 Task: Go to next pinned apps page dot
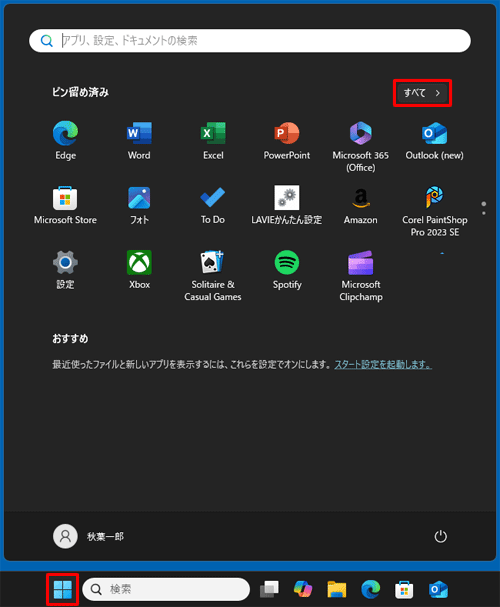(x=484, y=213)
